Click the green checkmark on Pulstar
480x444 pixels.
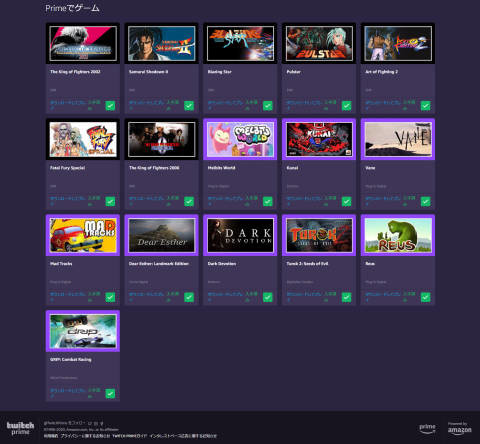(347, 106)
